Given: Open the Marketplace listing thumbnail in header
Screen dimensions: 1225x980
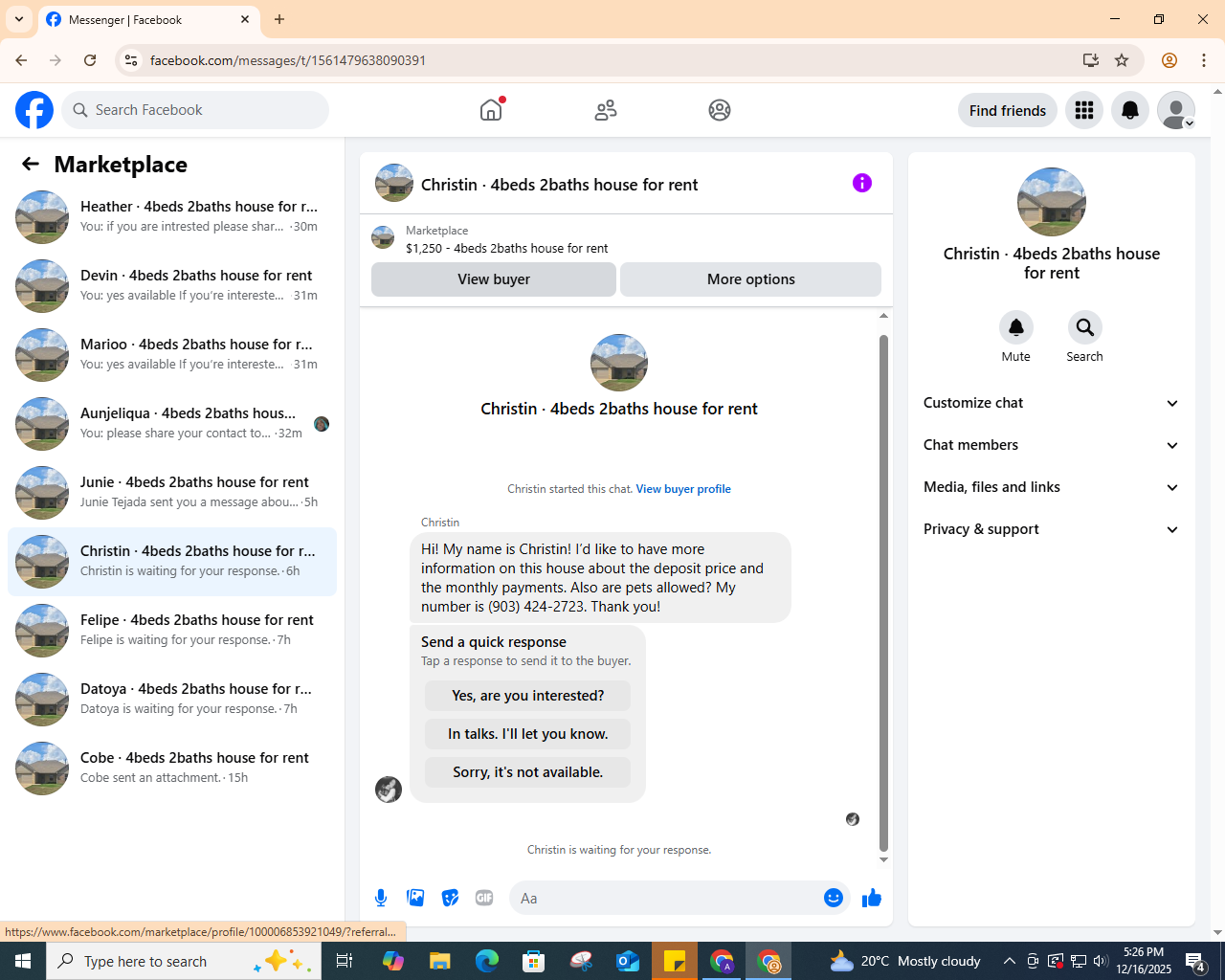Looking at the screenshot, I should point(383,237).
